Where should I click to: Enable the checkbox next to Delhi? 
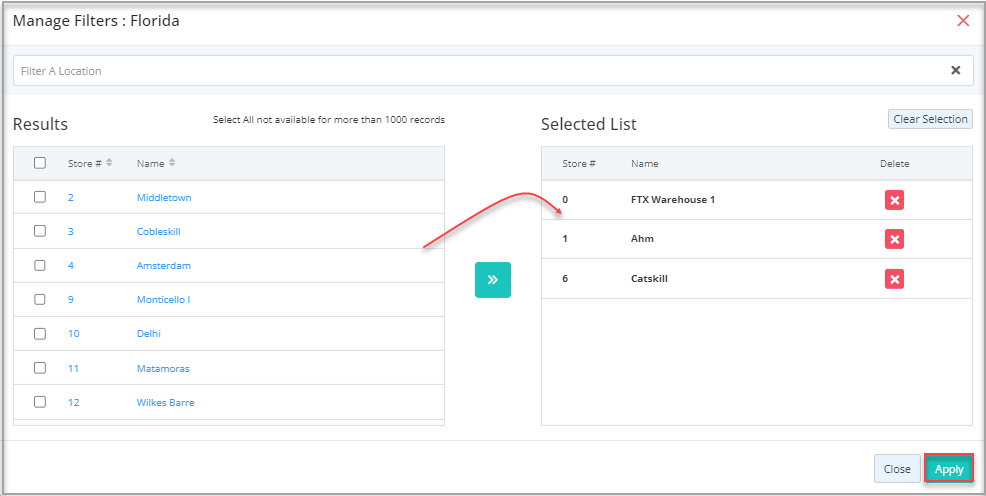[40, 333]
